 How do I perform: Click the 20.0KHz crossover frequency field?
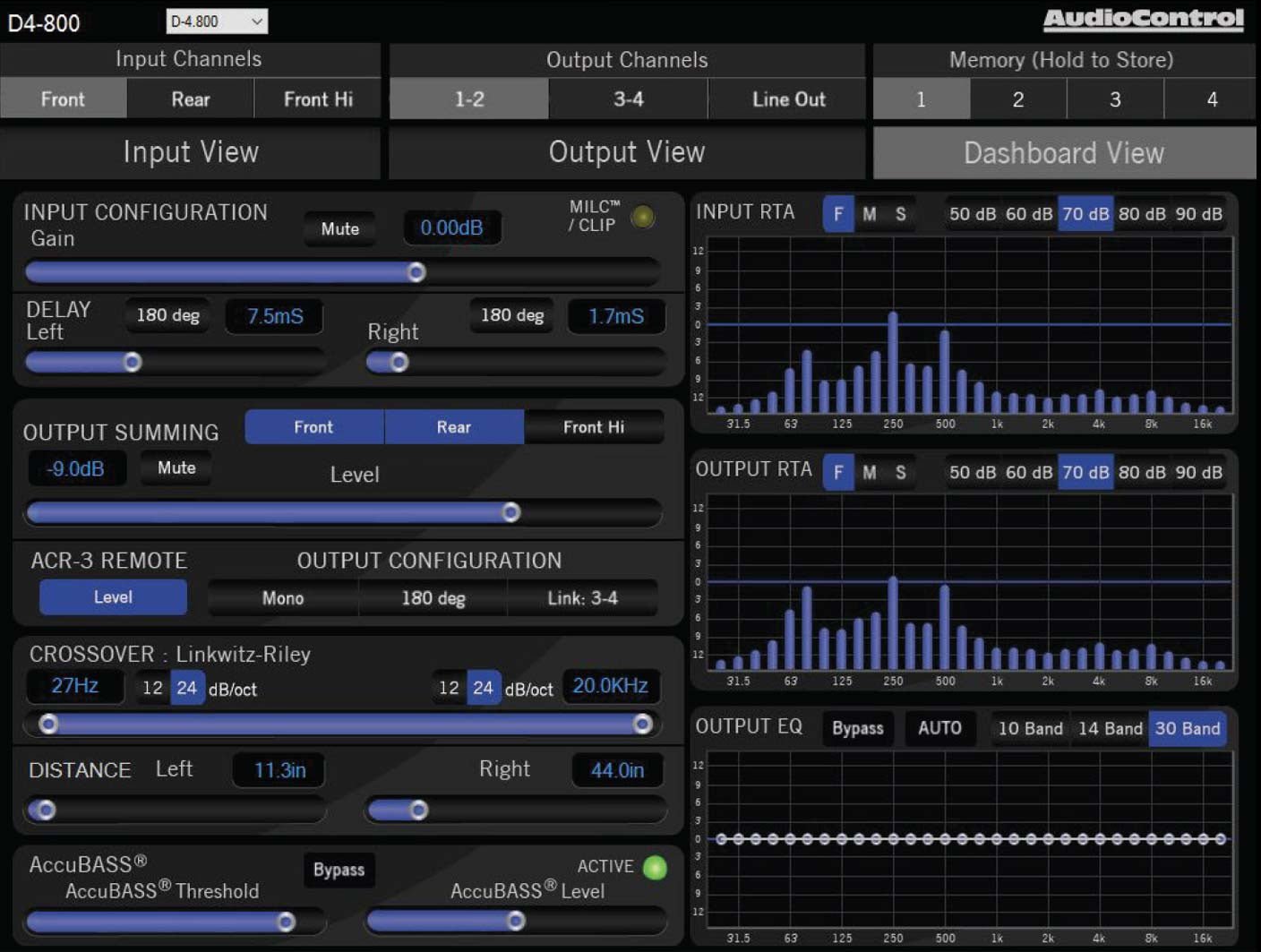(x=610, y=686)
